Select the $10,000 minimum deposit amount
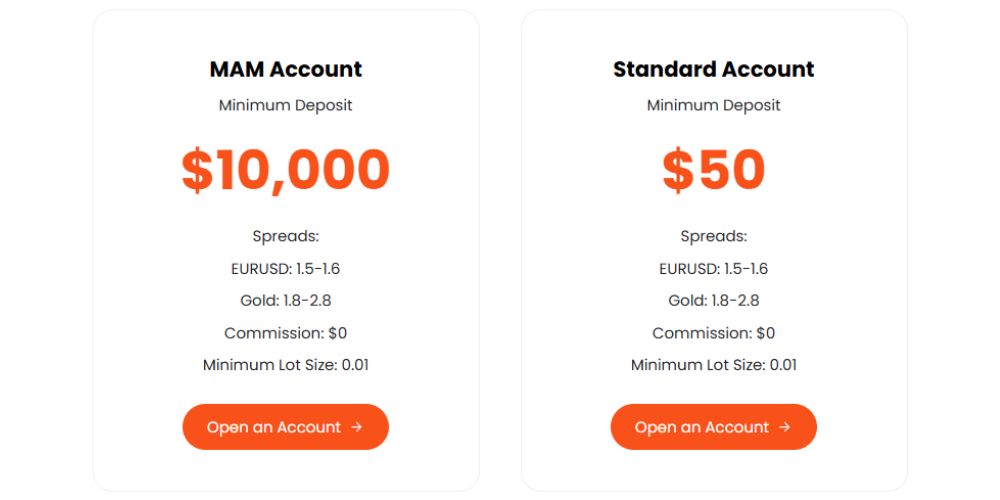This screenshot has height=500, width=1000. [286, 170]
